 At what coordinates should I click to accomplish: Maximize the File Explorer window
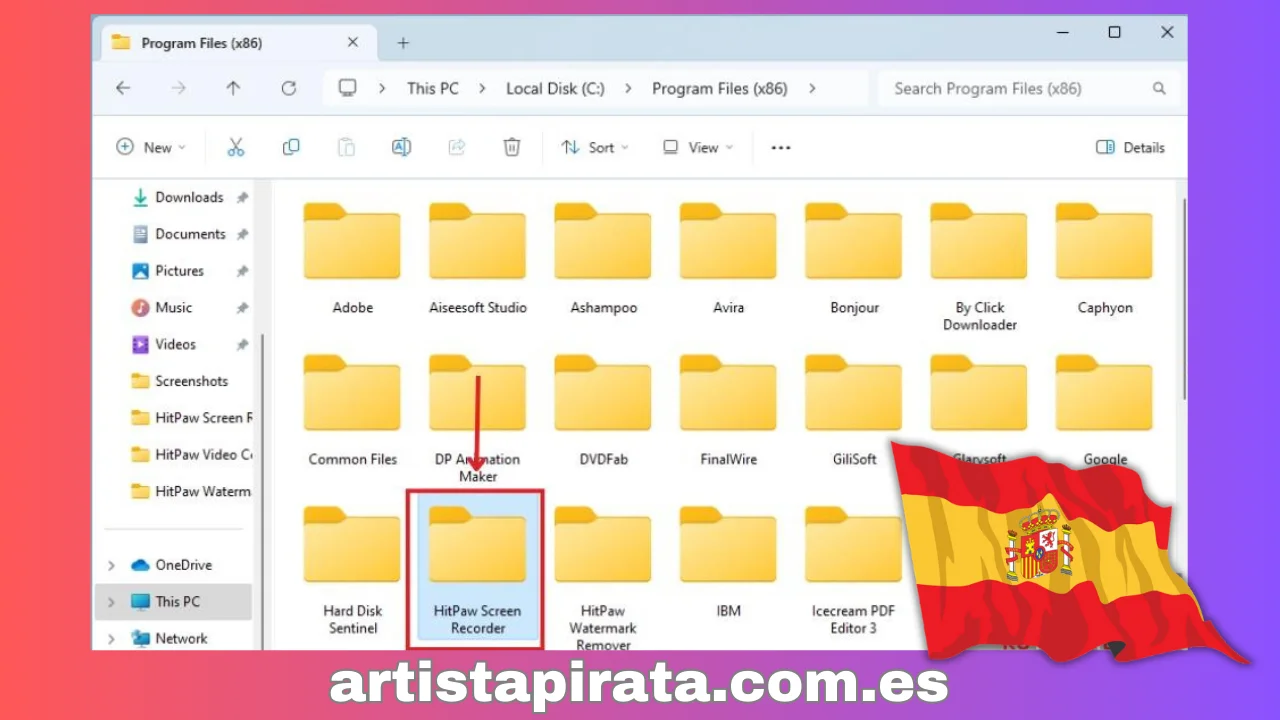(1114, 33)
